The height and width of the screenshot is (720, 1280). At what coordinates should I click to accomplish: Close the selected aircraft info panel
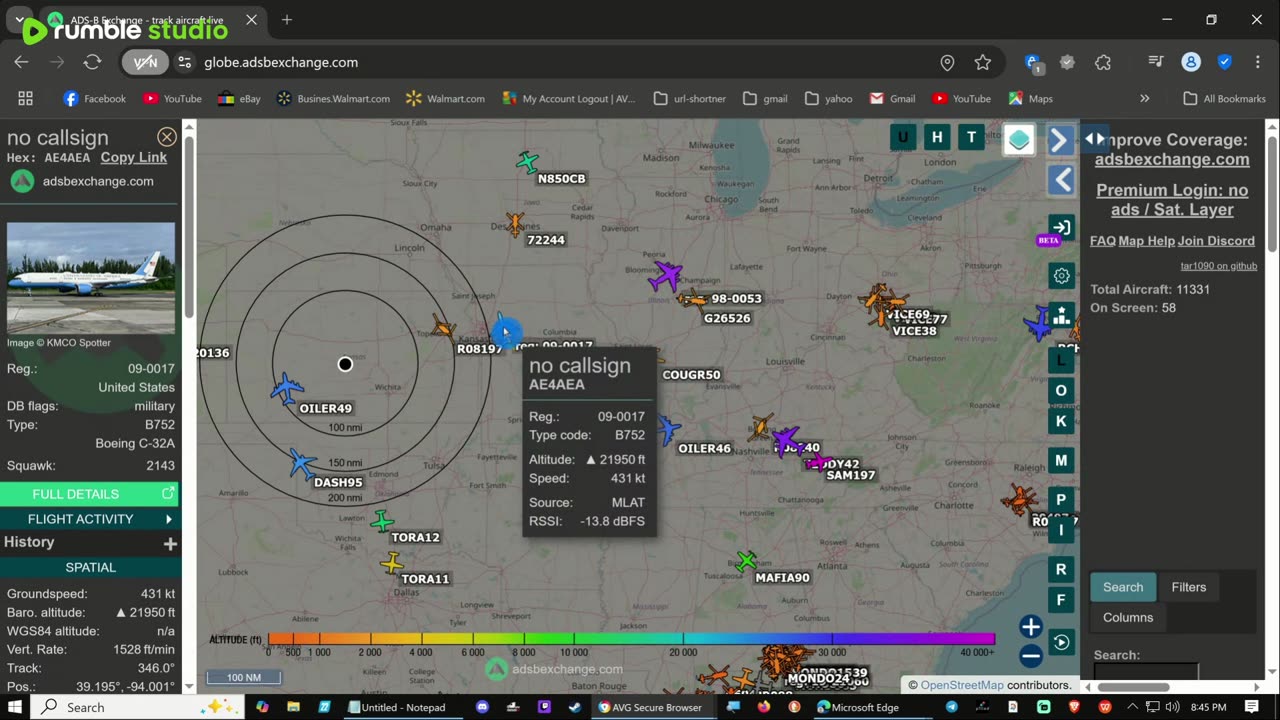coord(167,137)
